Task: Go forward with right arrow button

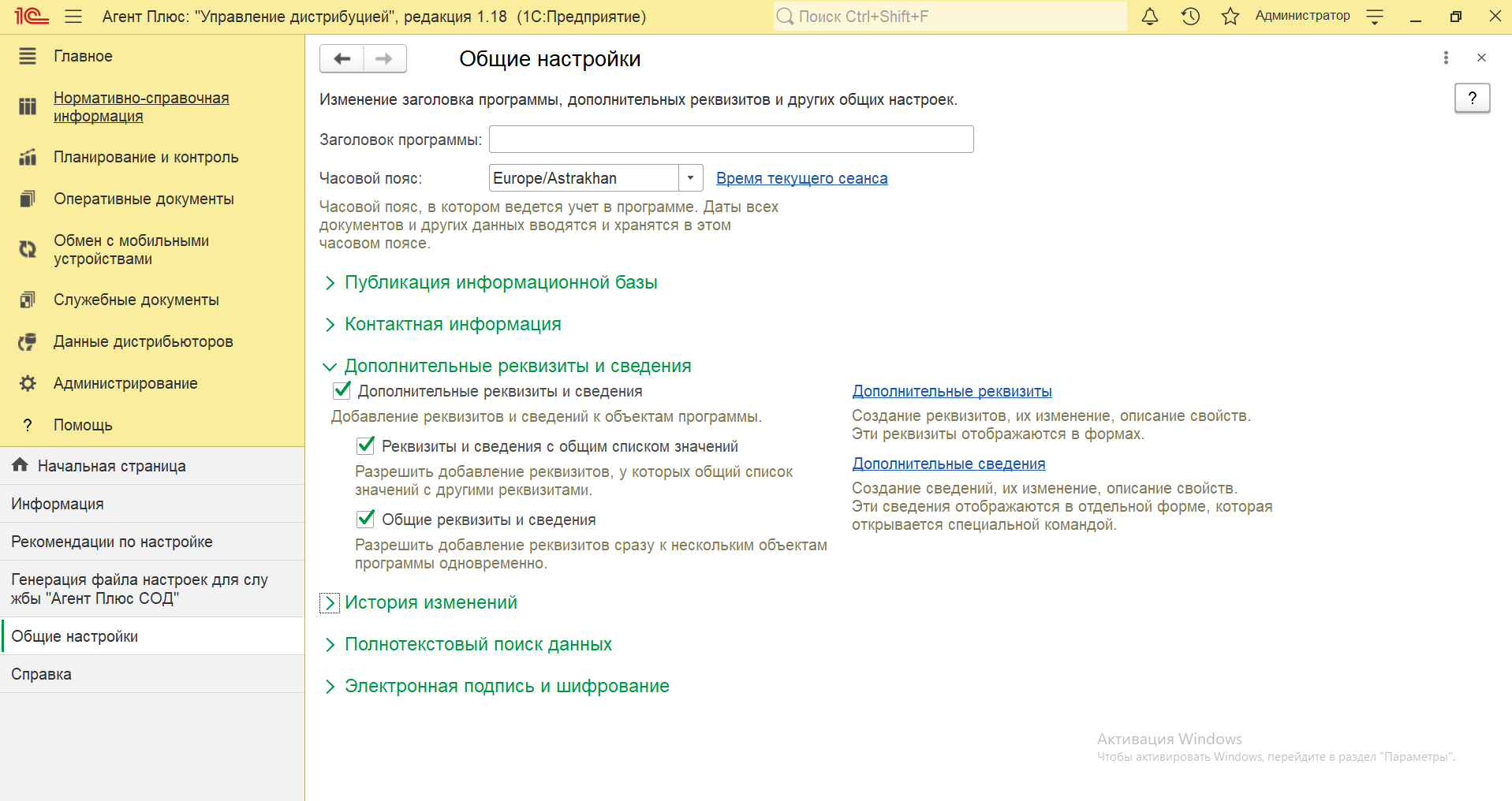Action: pyautogui.click(x=385, y=58)
